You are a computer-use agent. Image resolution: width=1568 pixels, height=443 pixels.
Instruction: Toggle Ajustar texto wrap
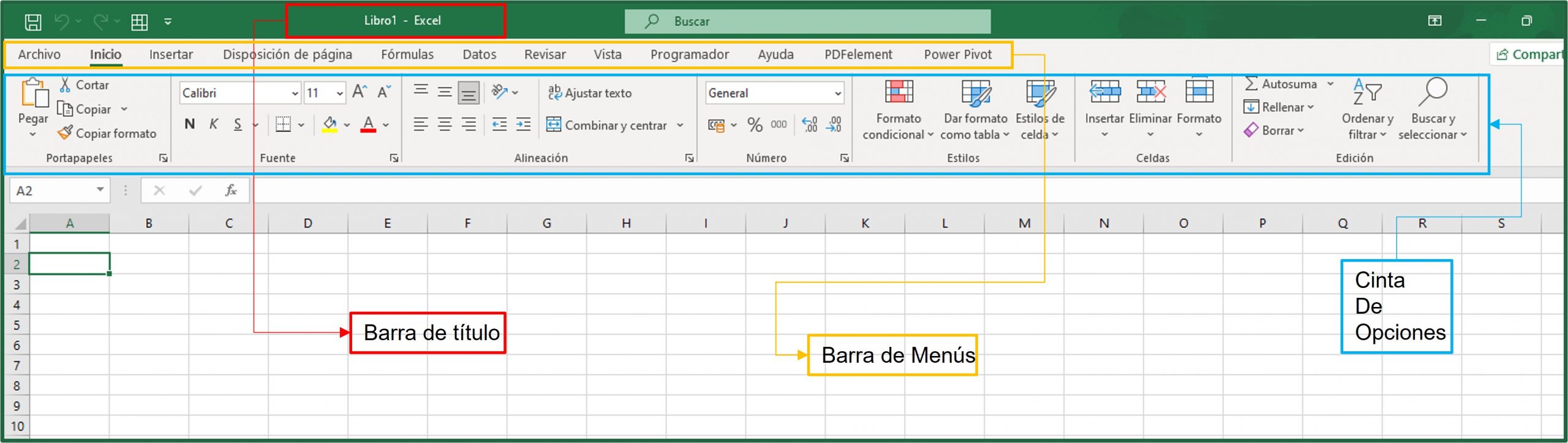[589, 93]
